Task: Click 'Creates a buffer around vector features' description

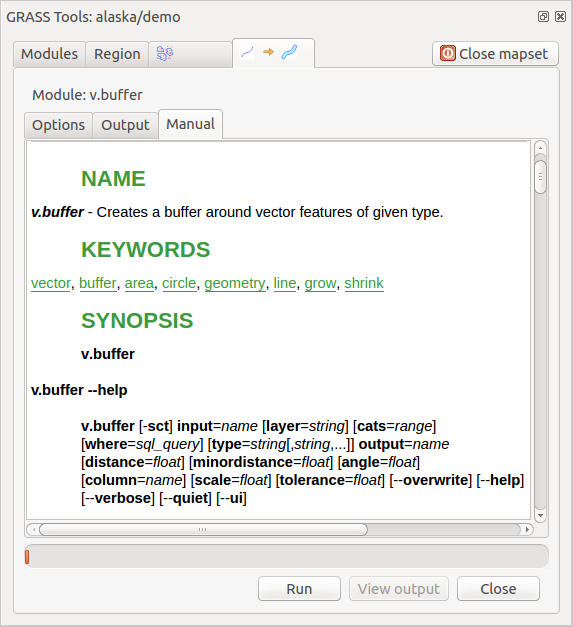Action: pyautogui.click(x=270, y=212)
